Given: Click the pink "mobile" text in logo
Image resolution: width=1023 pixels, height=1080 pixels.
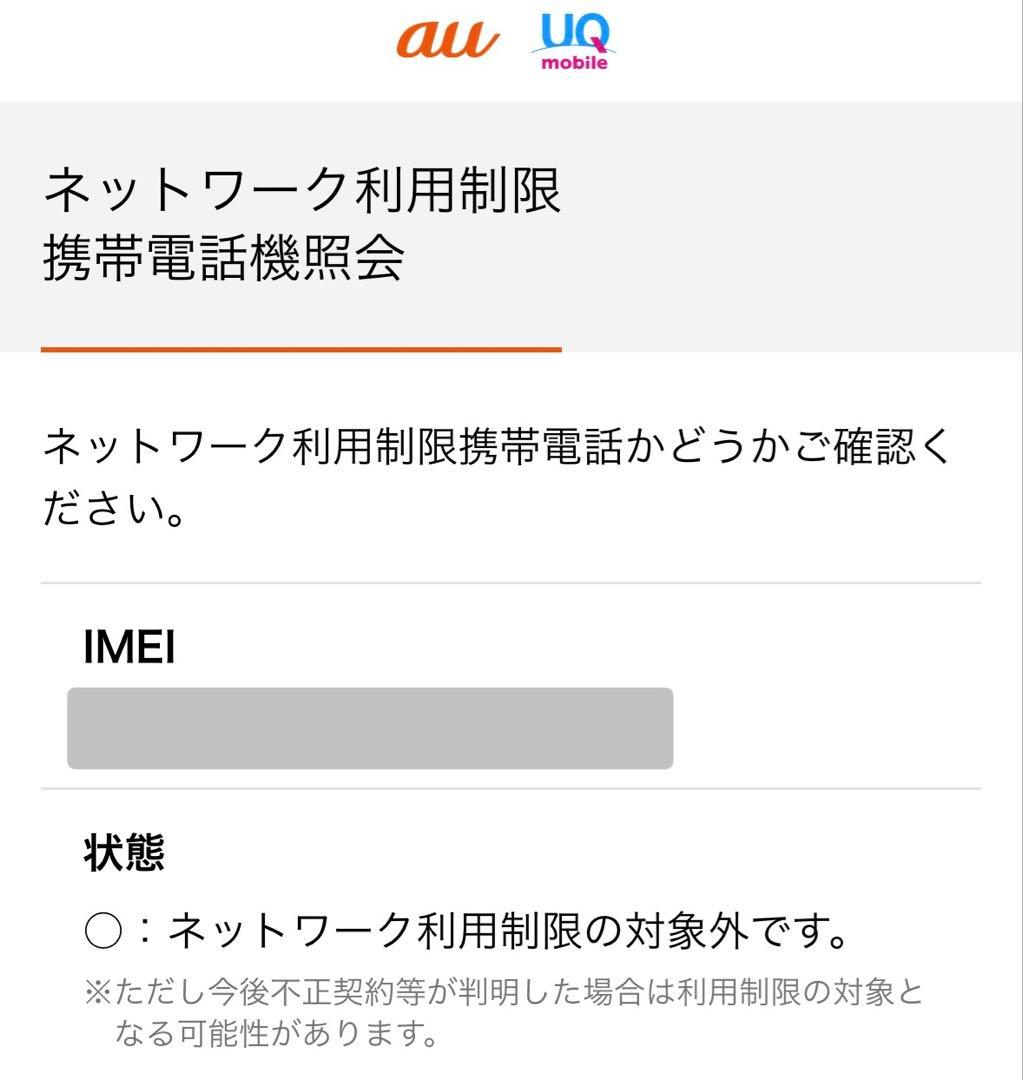Looking at the screenshot, I should point(574,62).
